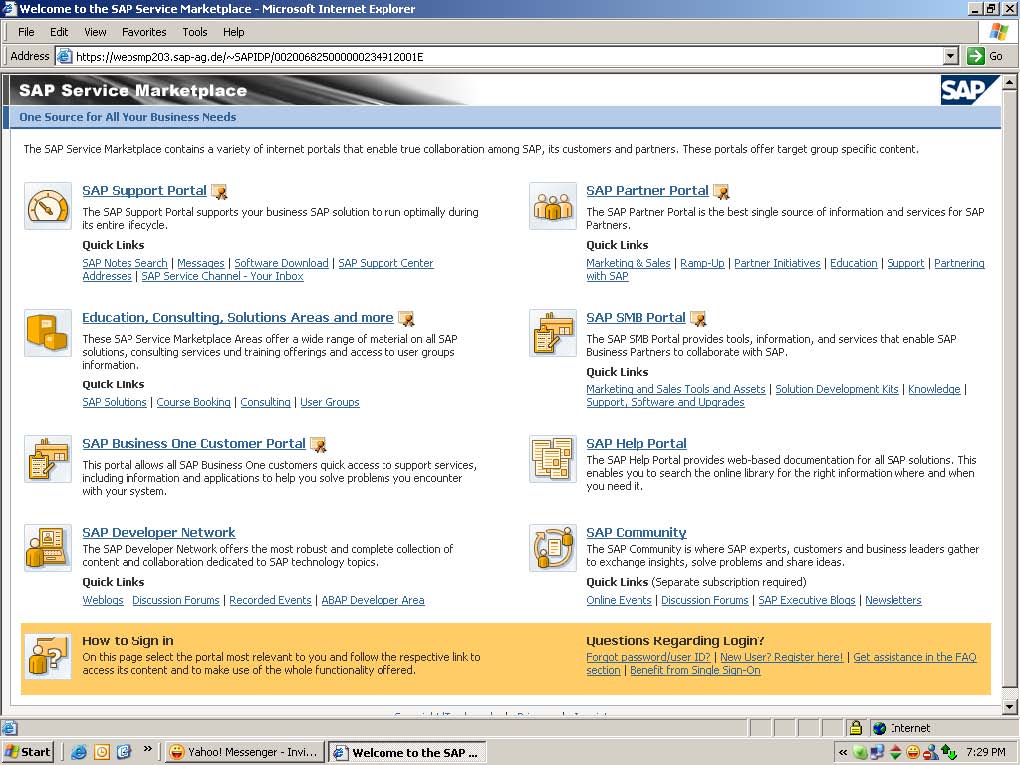
Task: Click certificate badge next to SAP SMB Portal
Action: coord(699,318)
